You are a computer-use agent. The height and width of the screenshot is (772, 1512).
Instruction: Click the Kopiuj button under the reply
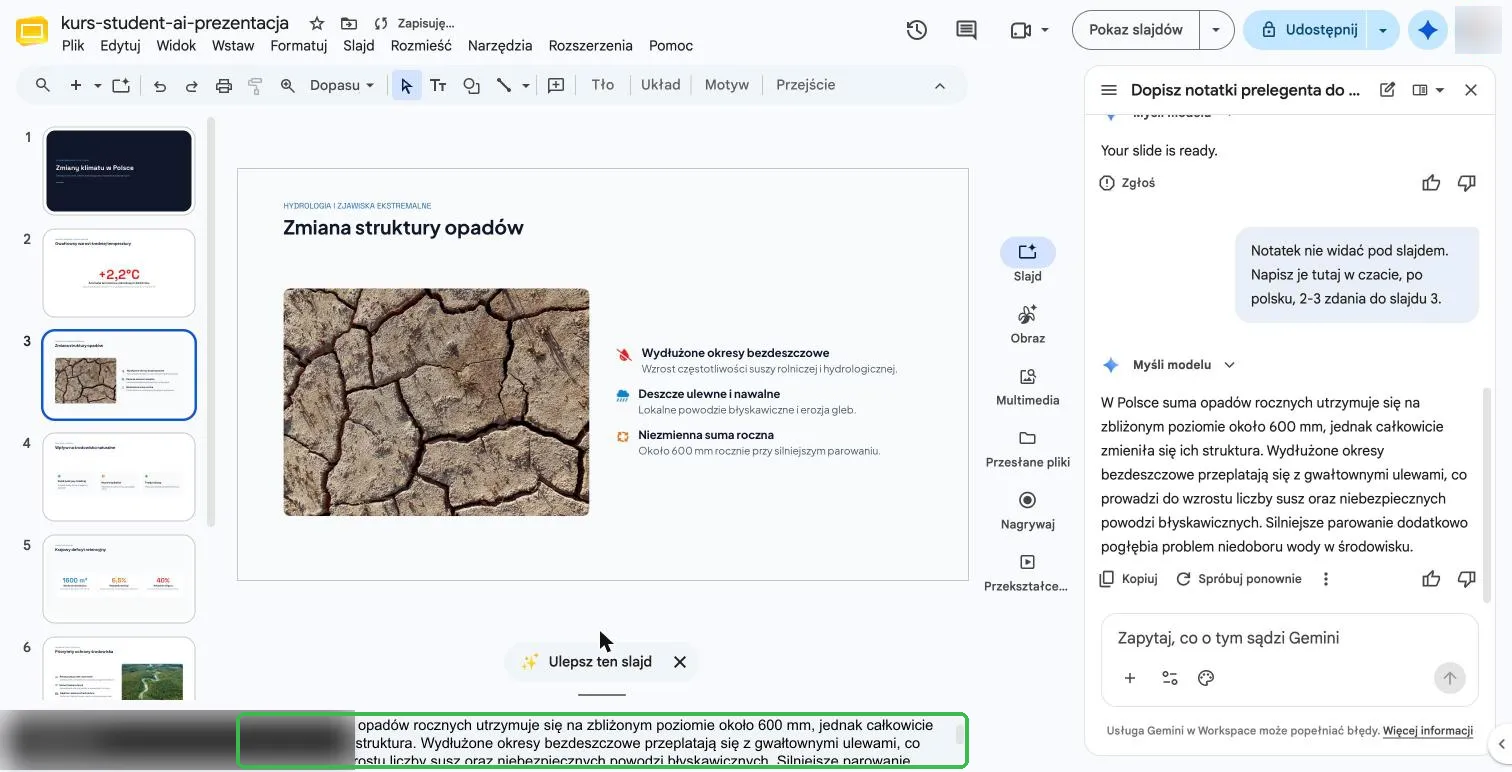click(x=1128, y=579)
